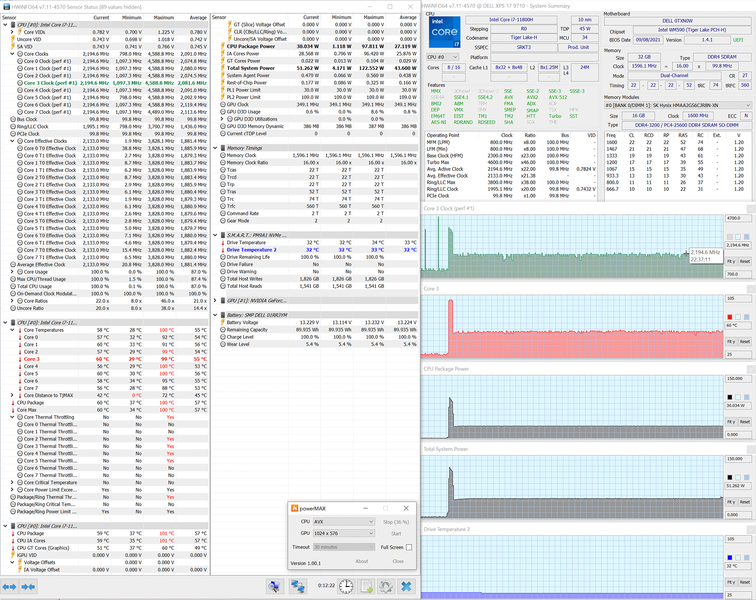Close sensors with the blue X icon
Viewport: 756px width, 600px height.
[x=406, y=586]
